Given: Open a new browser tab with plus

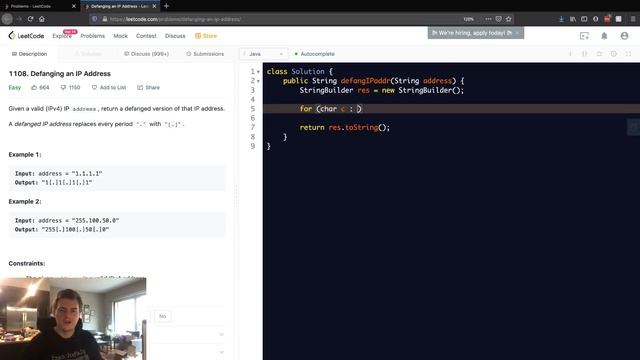Looking at the screenshot, I should click(166, 6).
